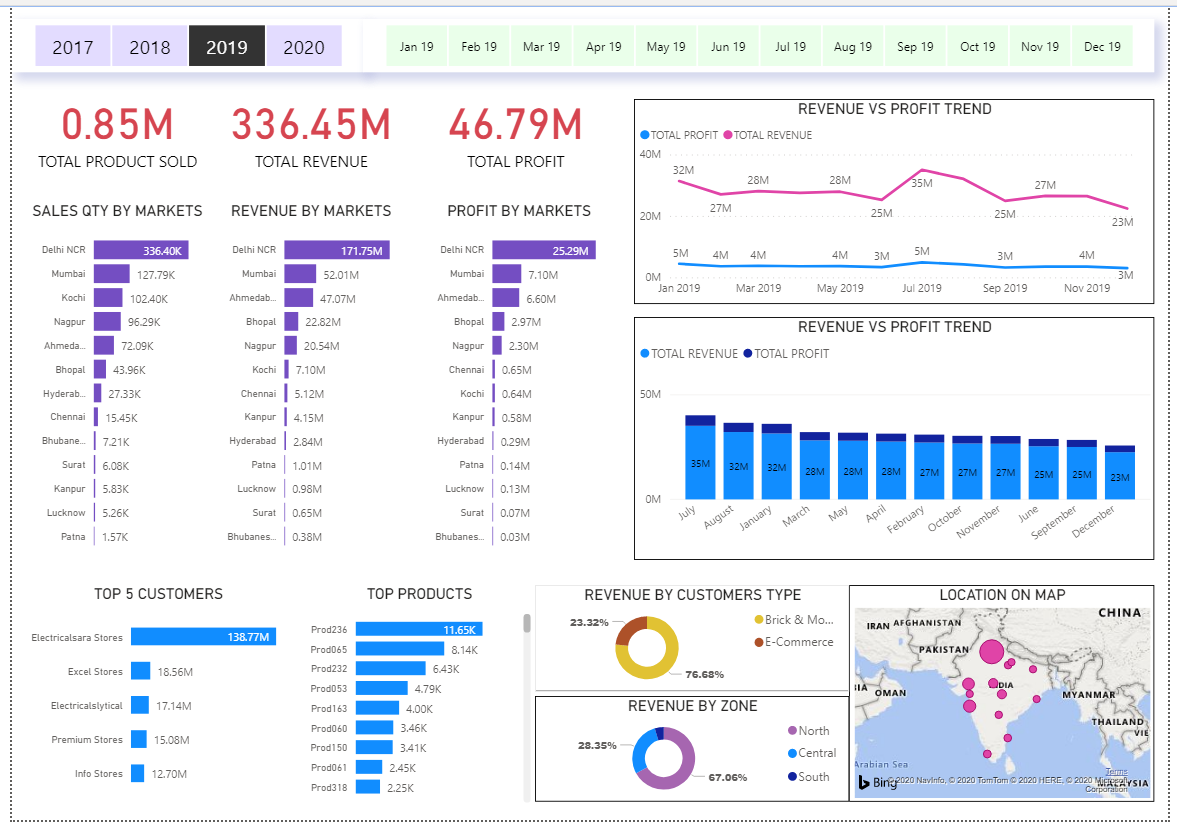Toggle the Jan 19 month filter
1177x828 pixels.
[416, 45]
